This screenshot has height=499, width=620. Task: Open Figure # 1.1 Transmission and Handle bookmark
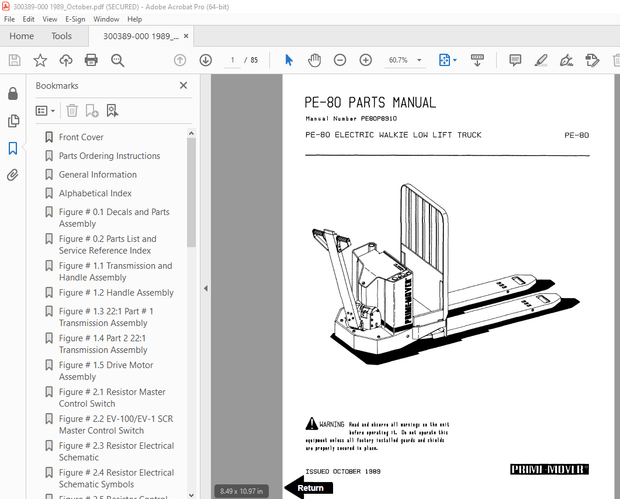tap(115, 271)
